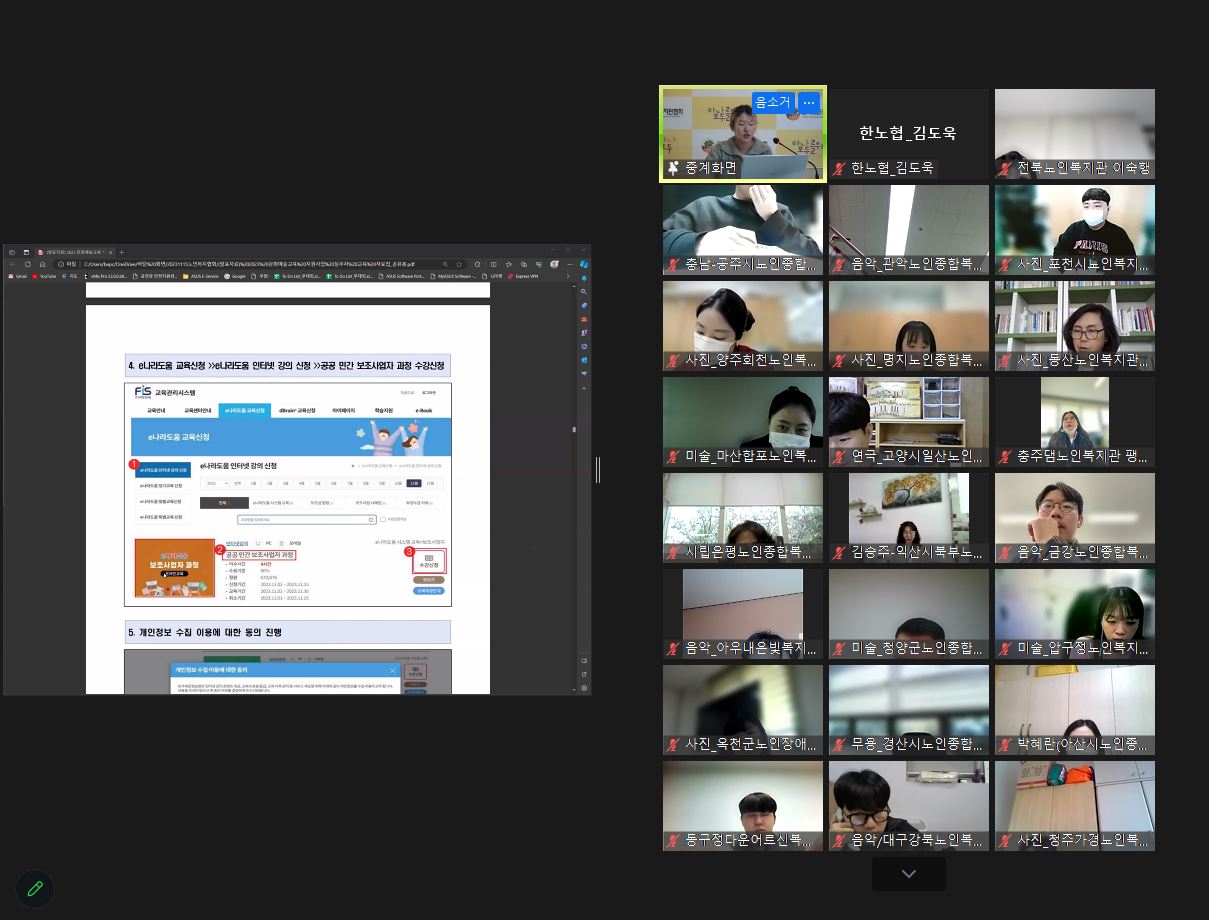Image resolution: width=1209 pixels, height=920 pixels.
Task: Open a new tab in shared browser
Action: 121,251
